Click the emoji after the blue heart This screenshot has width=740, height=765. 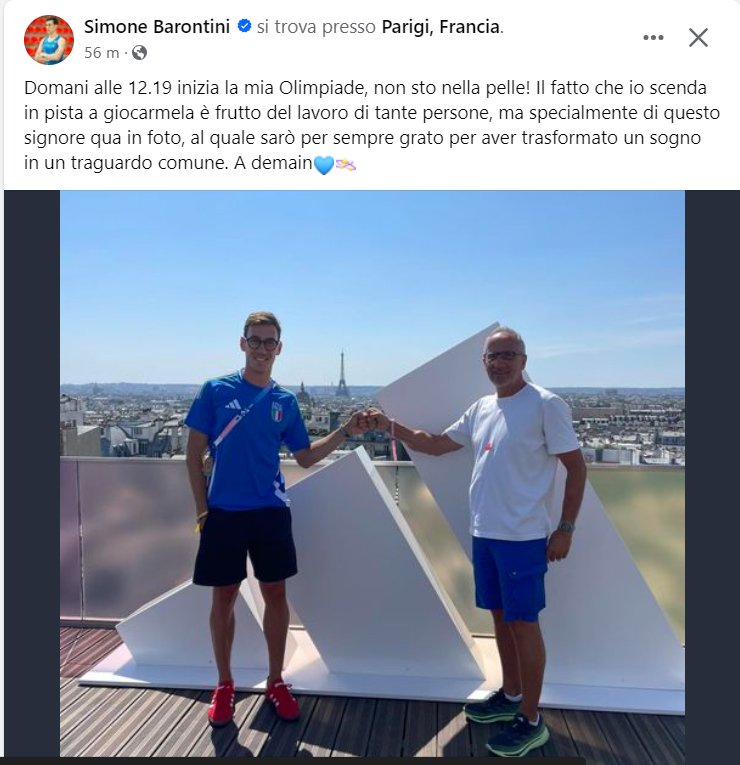coord(346,164)
